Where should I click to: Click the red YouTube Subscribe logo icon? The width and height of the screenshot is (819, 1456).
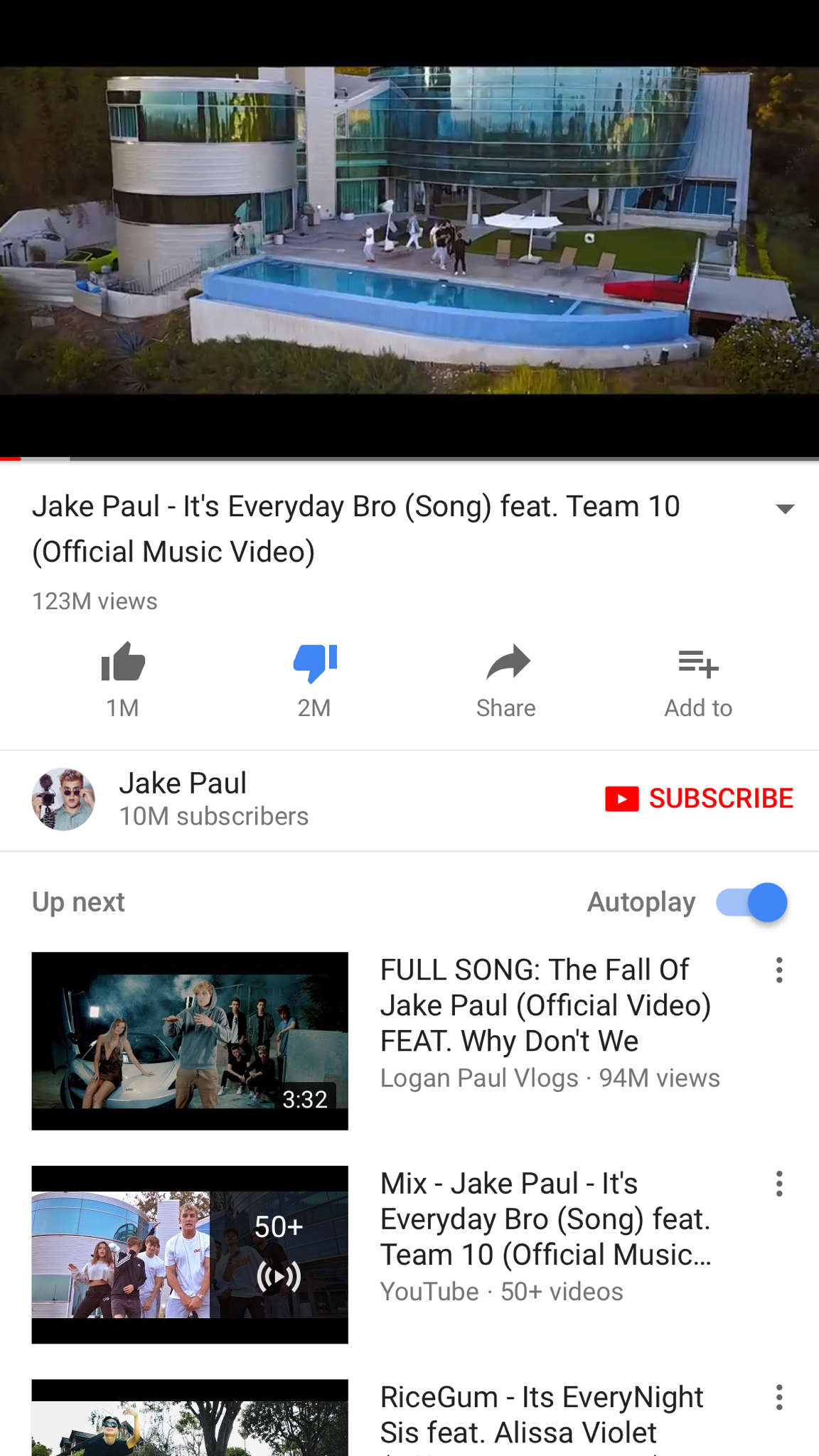click(x=622, y=798)
